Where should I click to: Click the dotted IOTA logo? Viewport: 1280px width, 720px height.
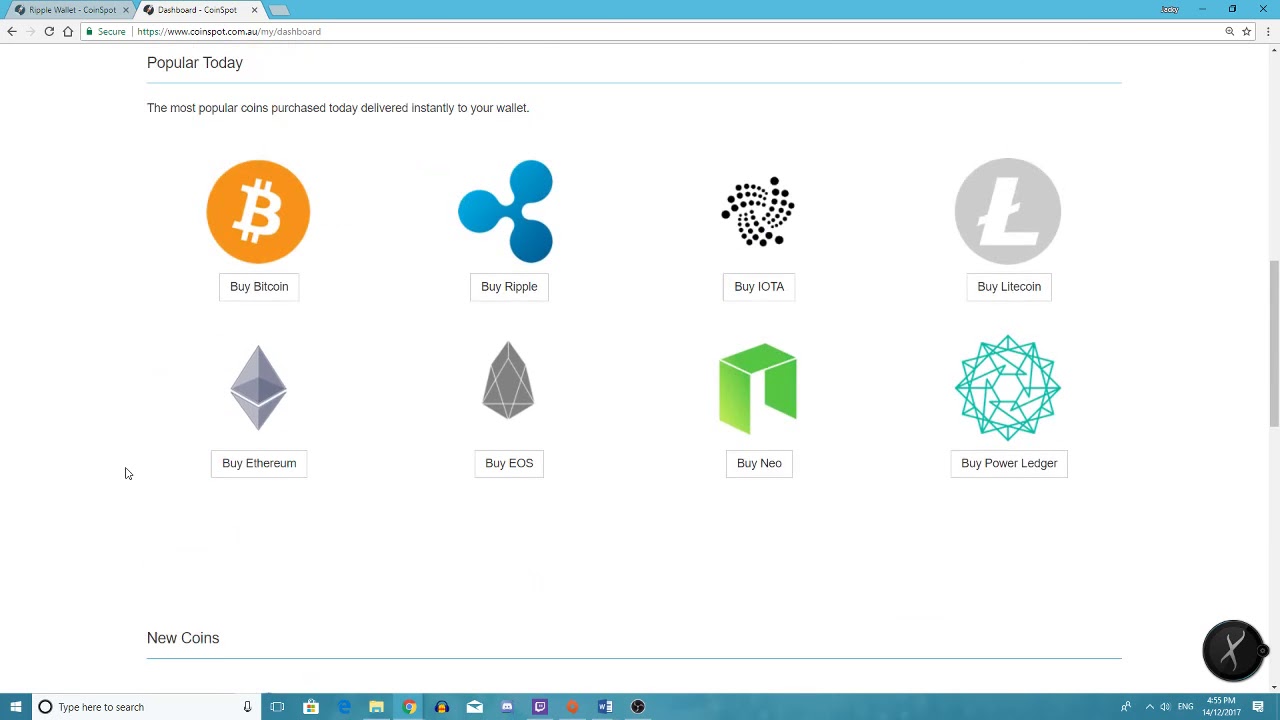pyautogui.click(x=758, y=211)
